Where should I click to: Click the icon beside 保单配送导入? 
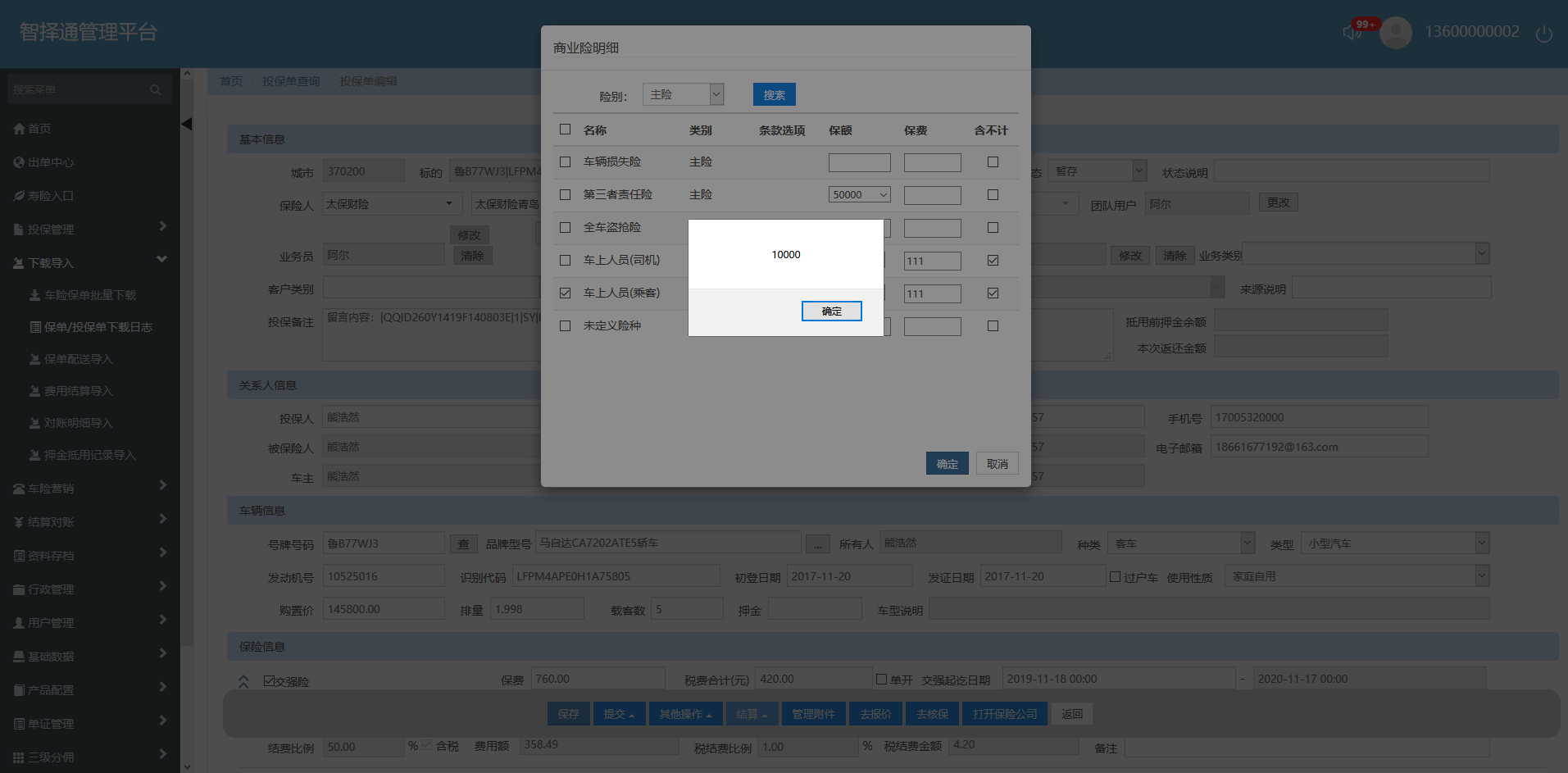(x=35, y=359)
